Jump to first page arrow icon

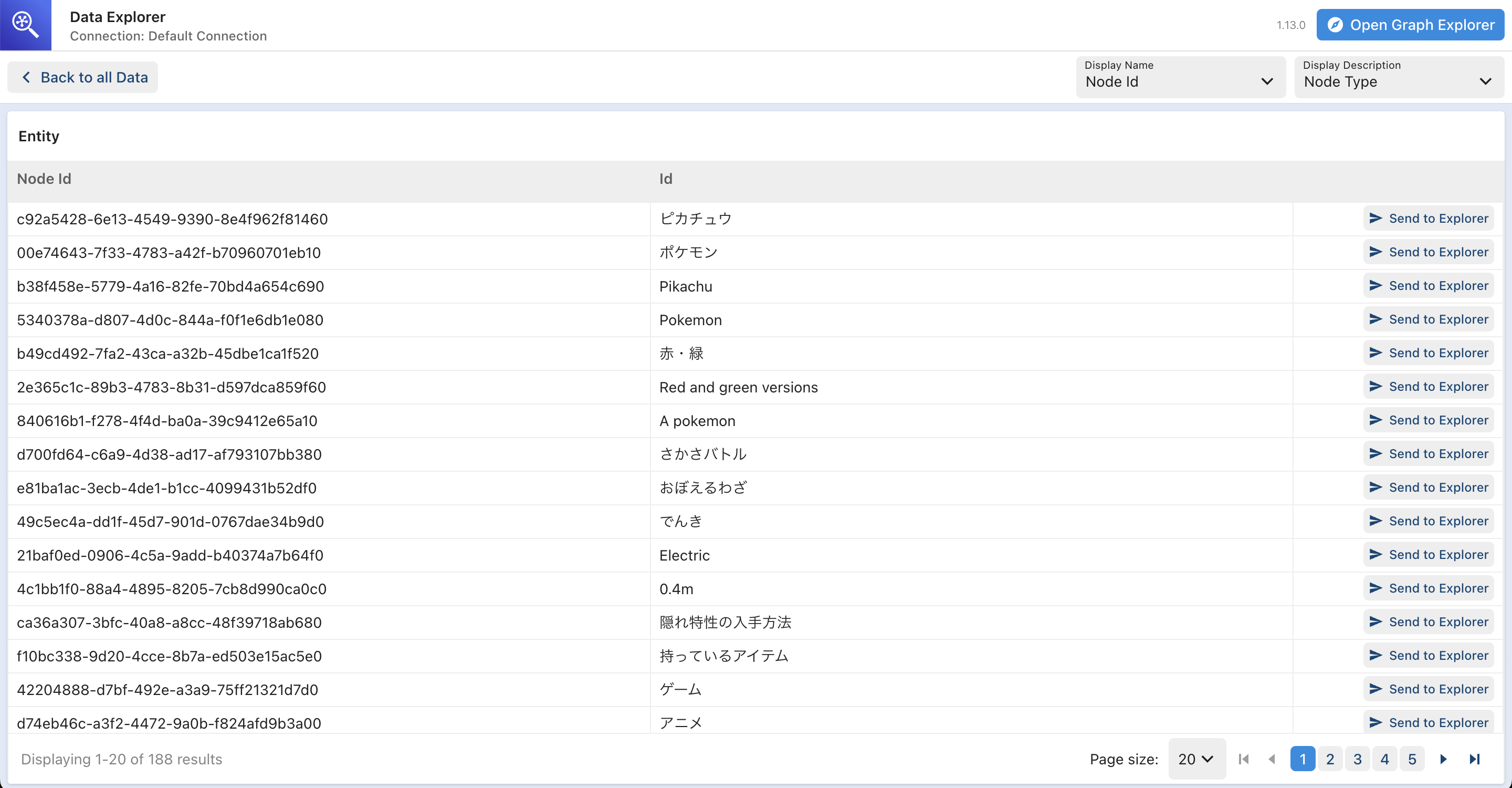(x=1243, y=759)
